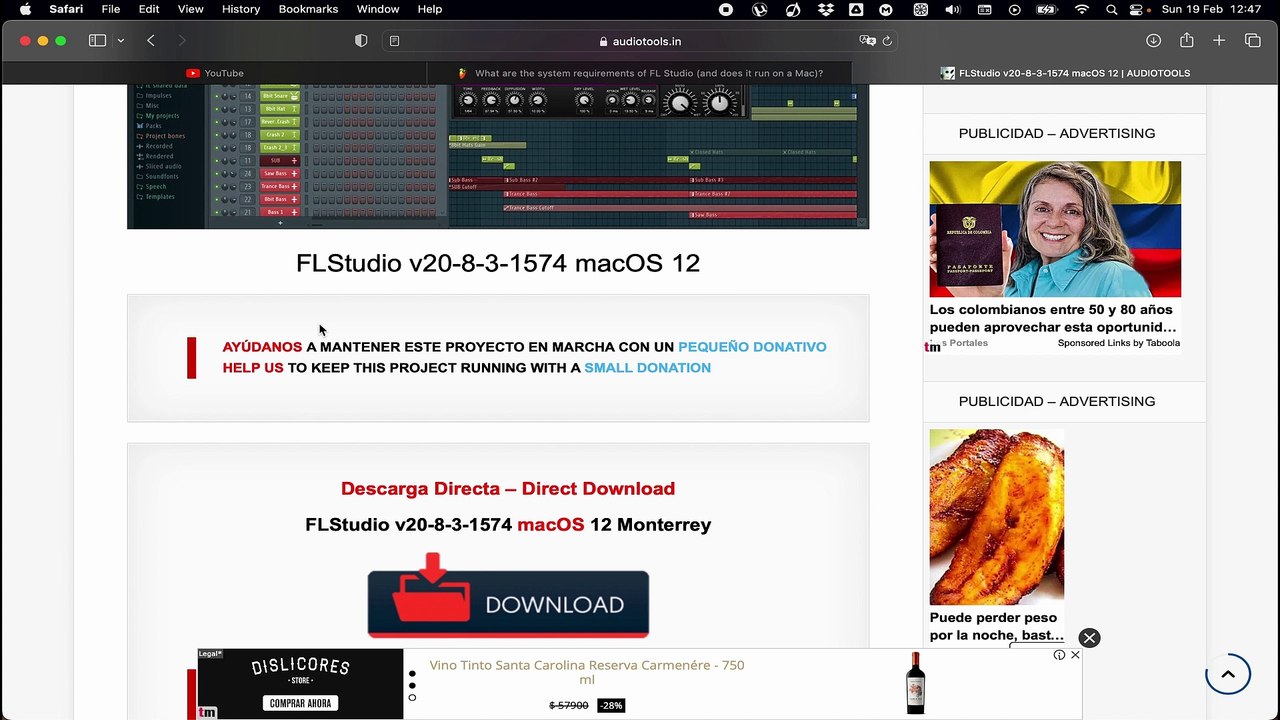Click the COMPRAR AHORA button

(x=300, y=703)
